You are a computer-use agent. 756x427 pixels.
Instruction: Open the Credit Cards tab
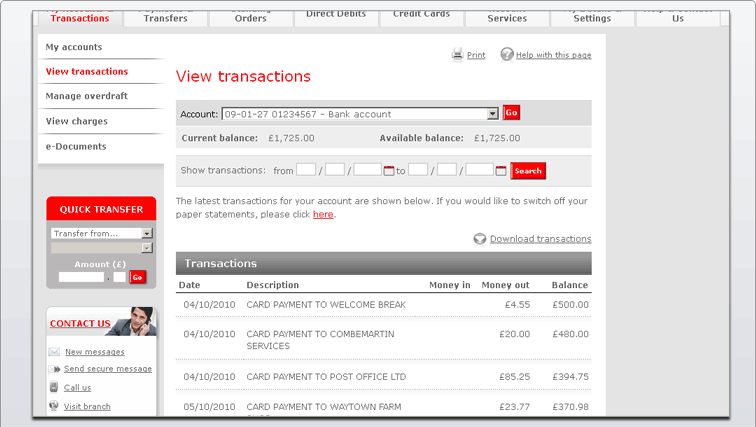[x=421, y=16]
